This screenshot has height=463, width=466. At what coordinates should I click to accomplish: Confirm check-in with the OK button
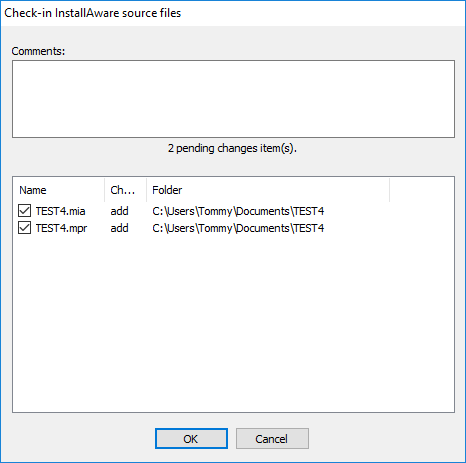(191, 439)
